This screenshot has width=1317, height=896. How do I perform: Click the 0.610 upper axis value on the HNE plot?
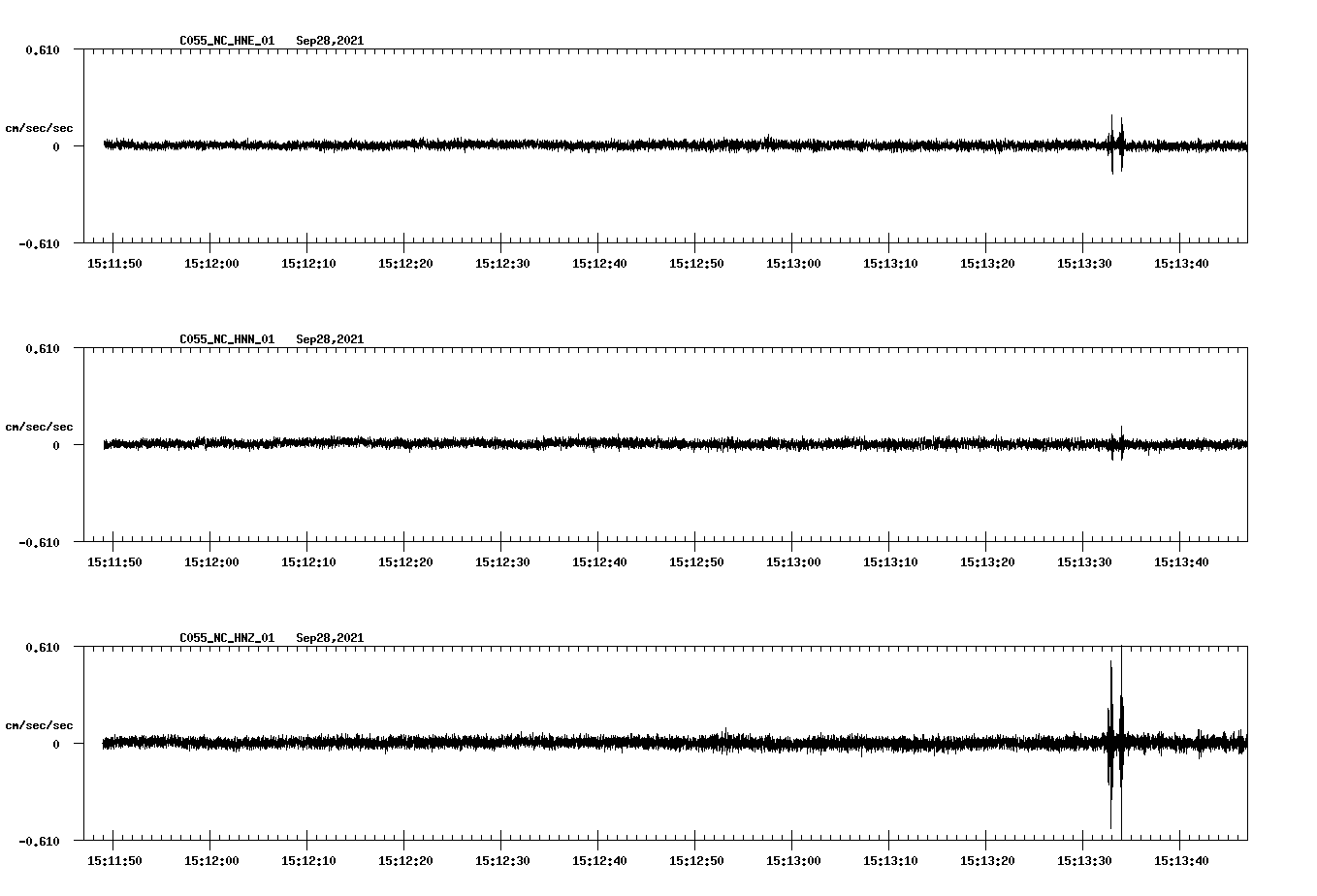coord(43,49)
